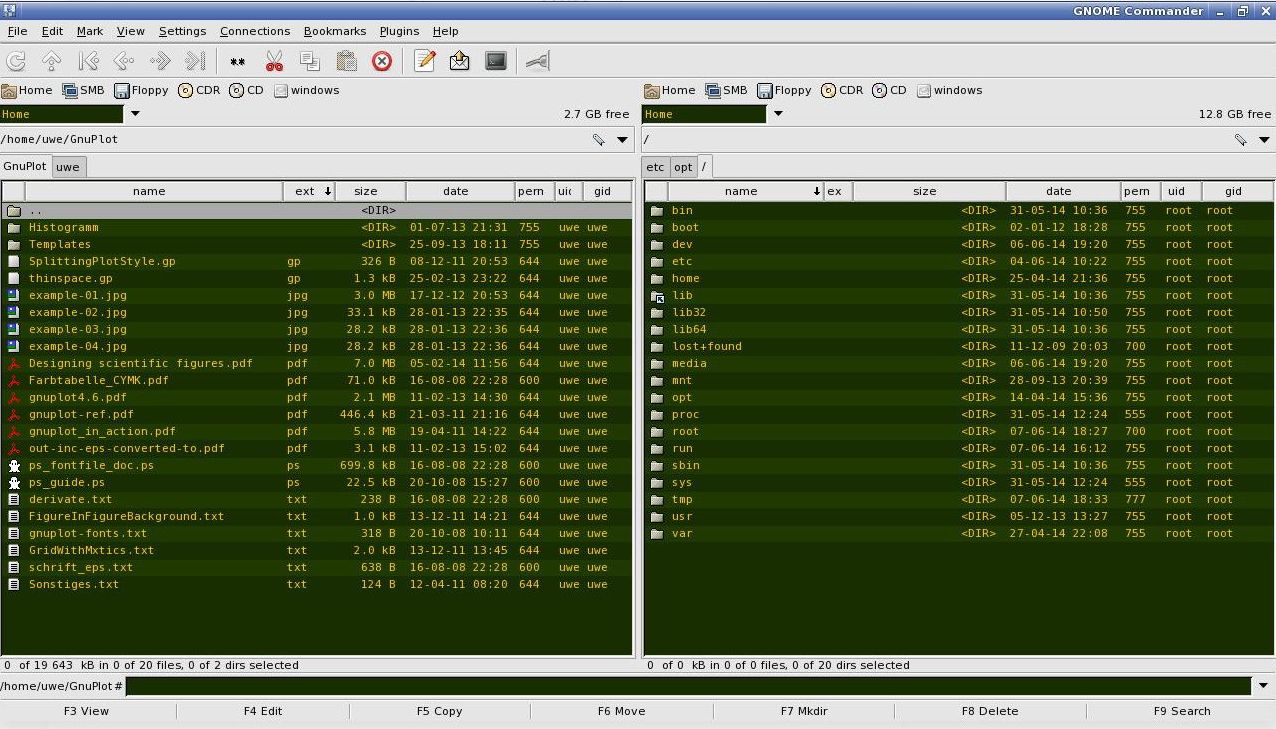Select file gnuplot_in_action.pdf
Viewport: 1276px width, 729px height.
(317, 431)
